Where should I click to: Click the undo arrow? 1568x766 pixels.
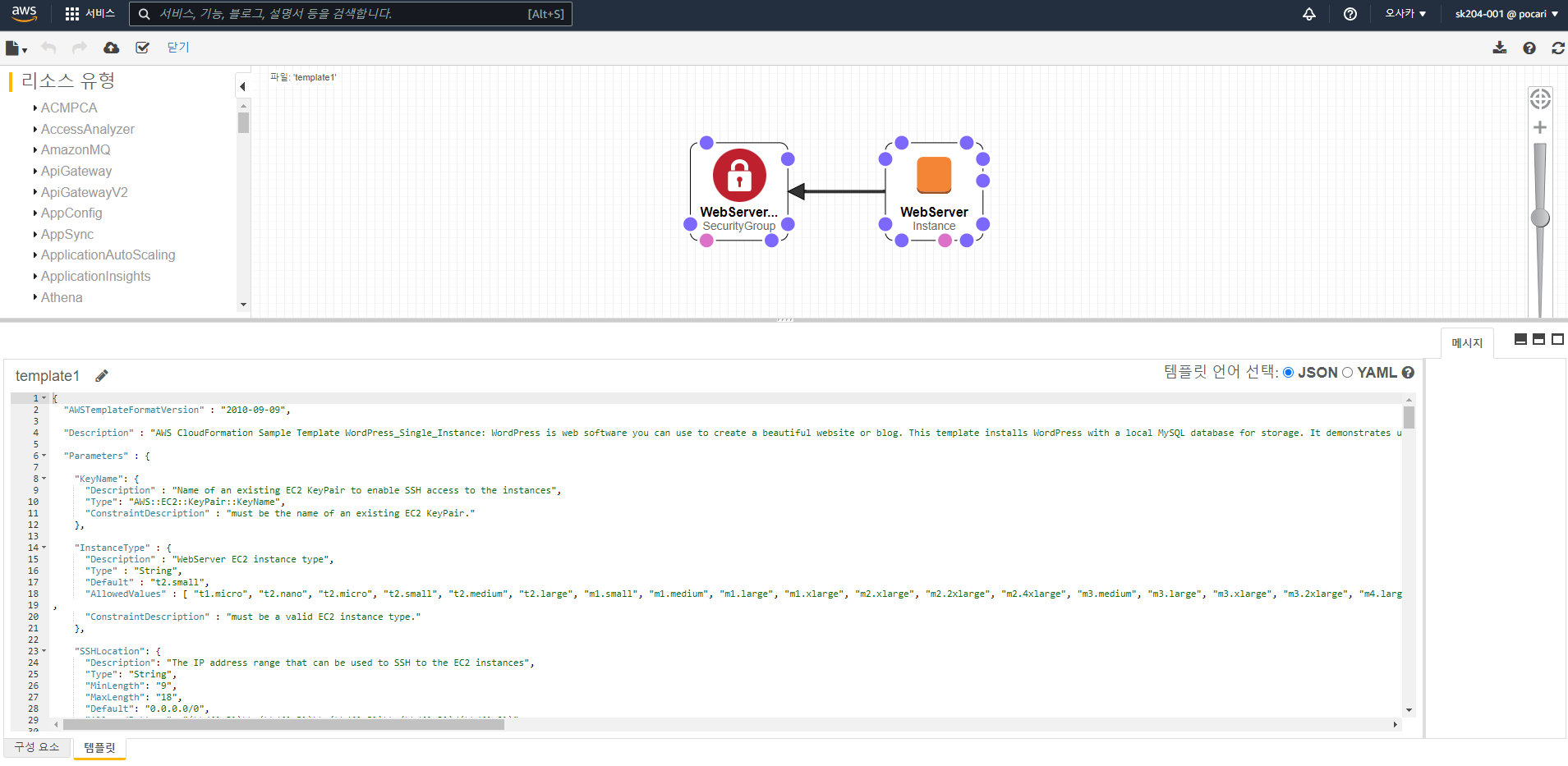pyautogui.click(x=48, y=48)
